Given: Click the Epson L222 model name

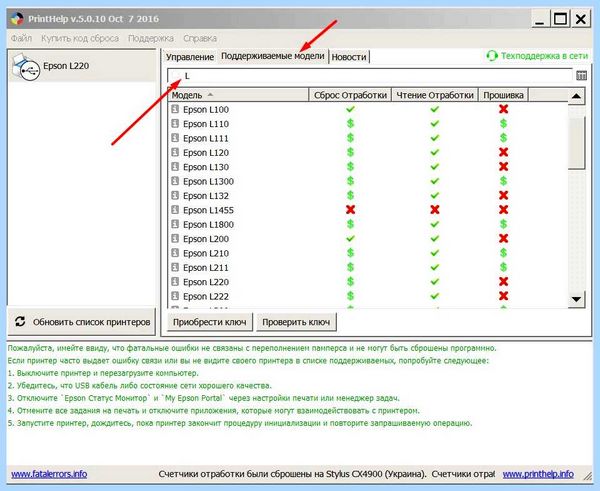Looking at the screenshot, I should 206,296.
